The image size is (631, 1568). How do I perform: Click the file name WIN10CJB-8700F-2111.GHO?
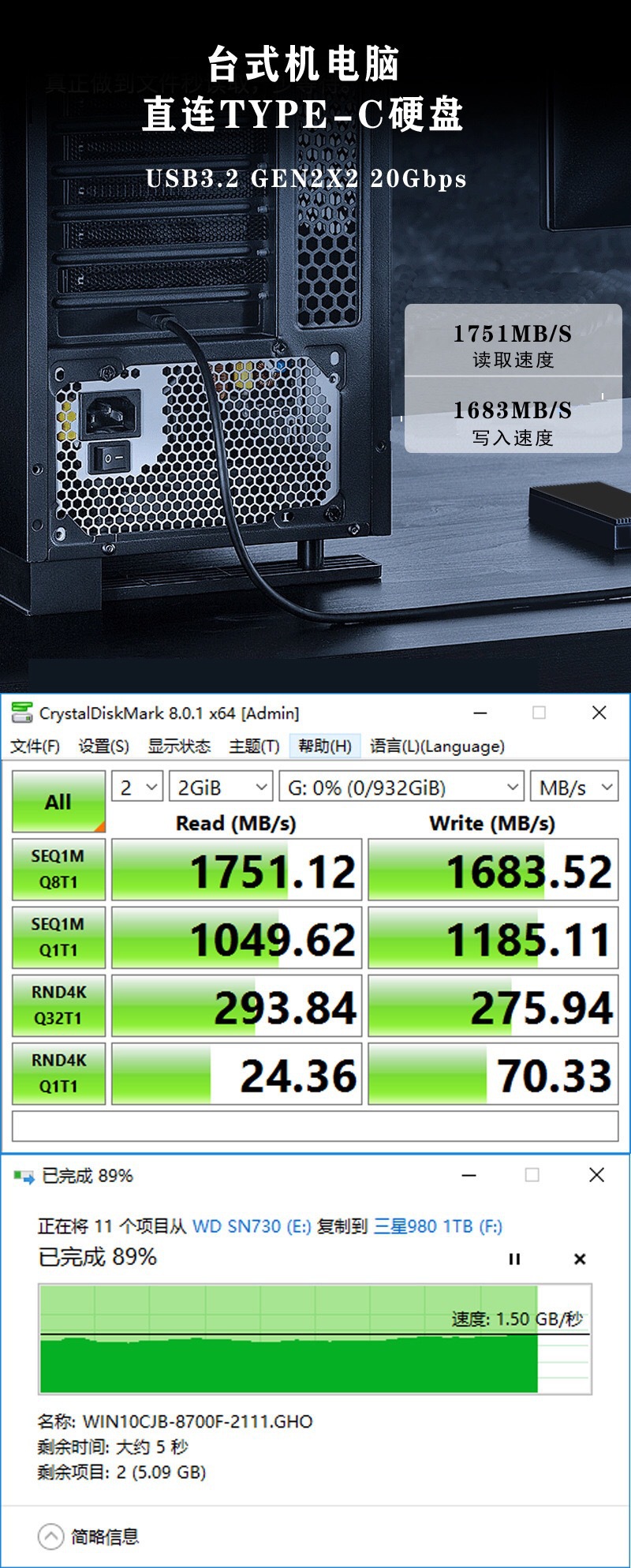click(198, 1421)
